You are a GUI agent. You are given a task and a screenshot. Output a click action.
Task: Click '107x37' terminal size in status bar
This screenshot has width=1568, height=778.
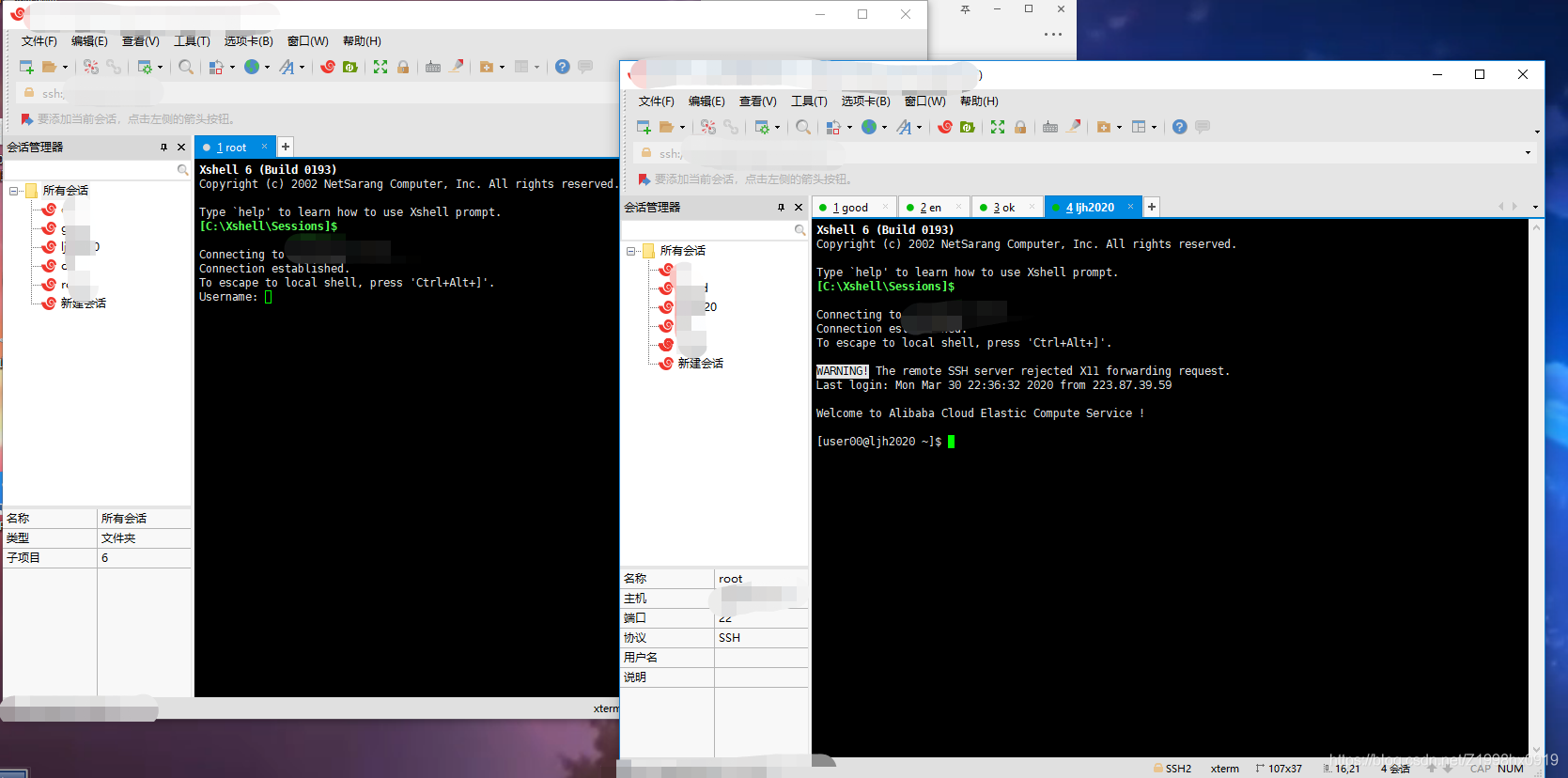[x=1279, y=769]
